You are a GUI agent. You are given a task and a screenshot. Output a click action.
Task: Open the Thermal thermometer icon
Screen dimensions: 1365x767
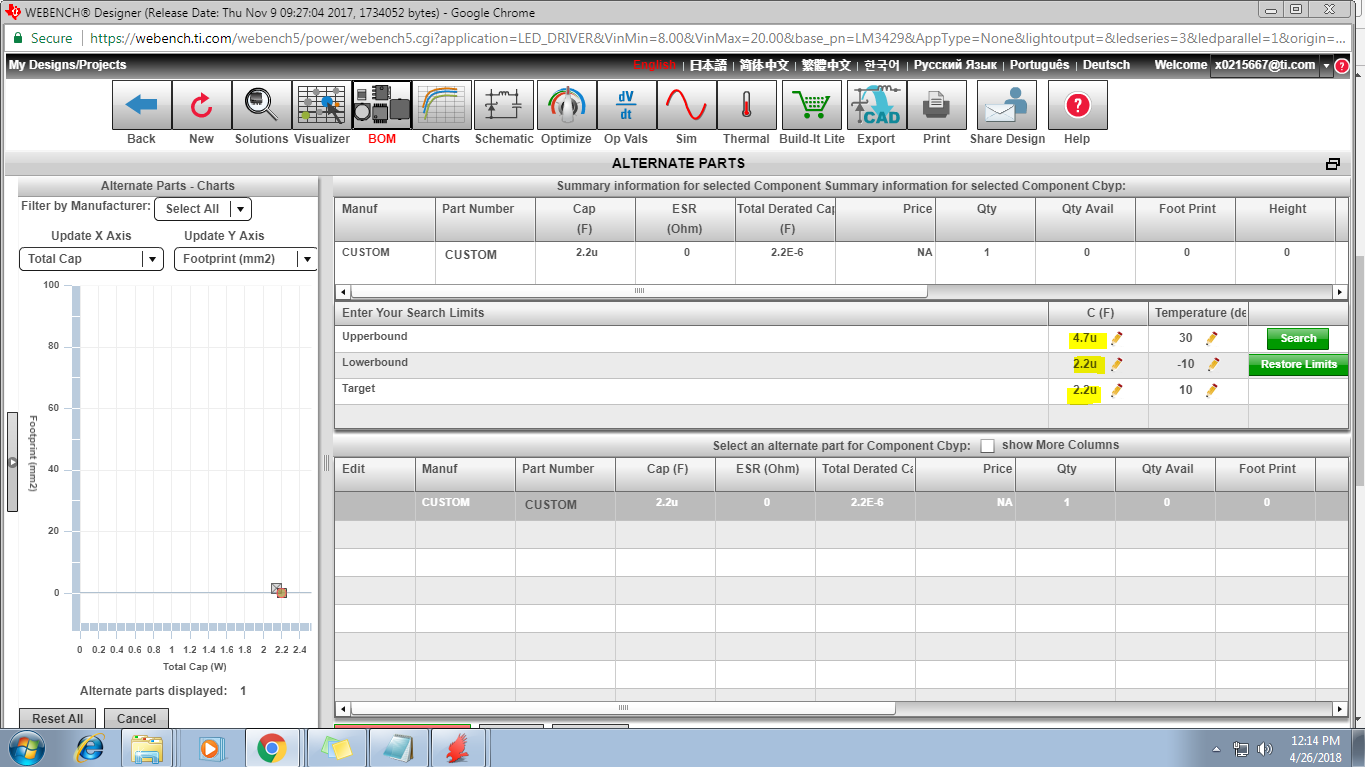746,105
